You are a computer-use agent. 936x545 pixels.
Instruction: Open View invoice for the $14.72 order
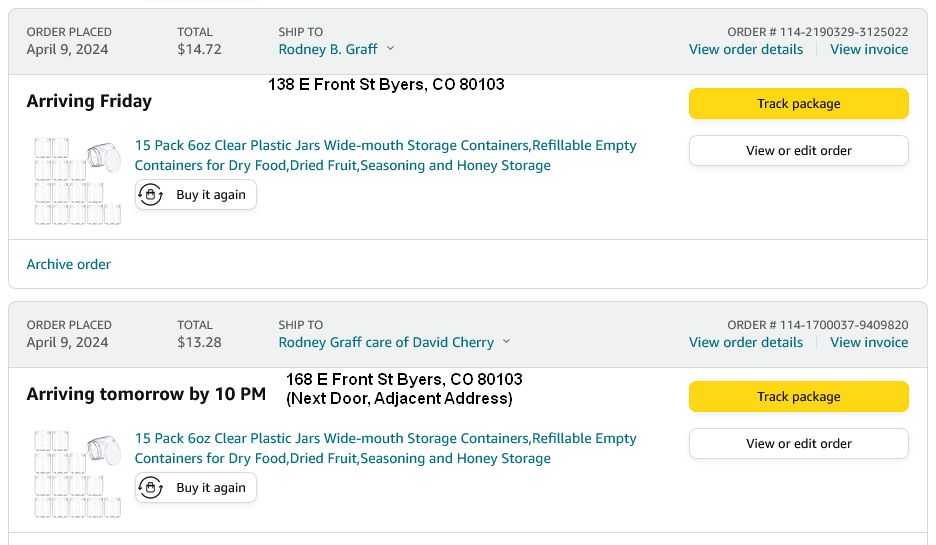point(868,49)
